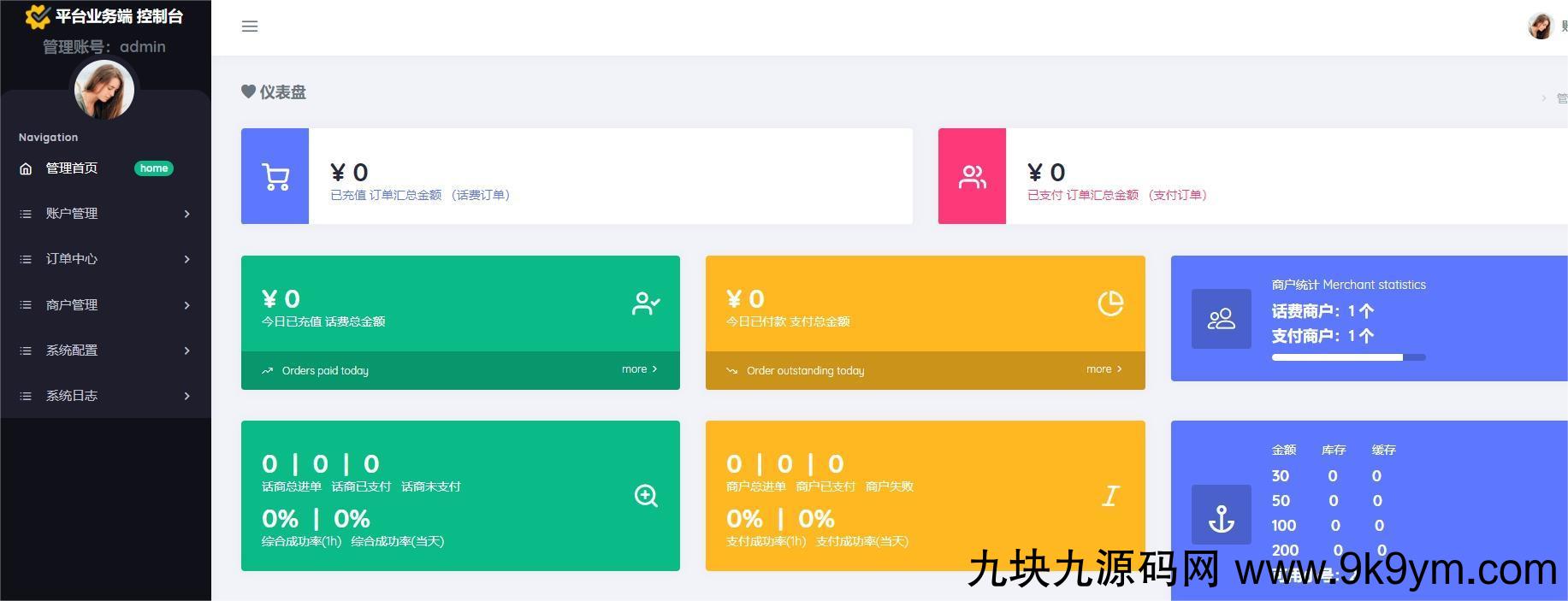Click the italic I icon in yellow card
Viewport: 1568px width, 601px height.
pos(1110,496)
